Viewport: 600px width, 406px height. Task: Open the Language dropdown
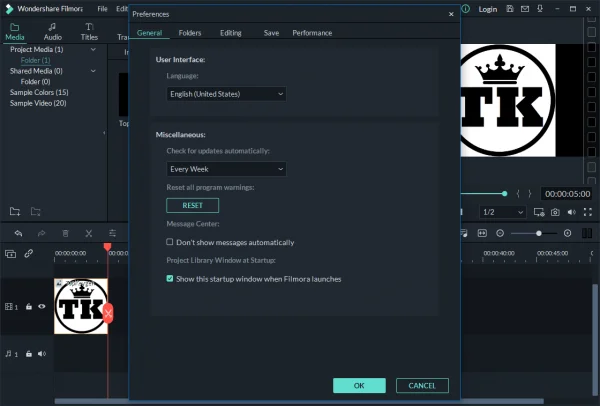[226, 94]
